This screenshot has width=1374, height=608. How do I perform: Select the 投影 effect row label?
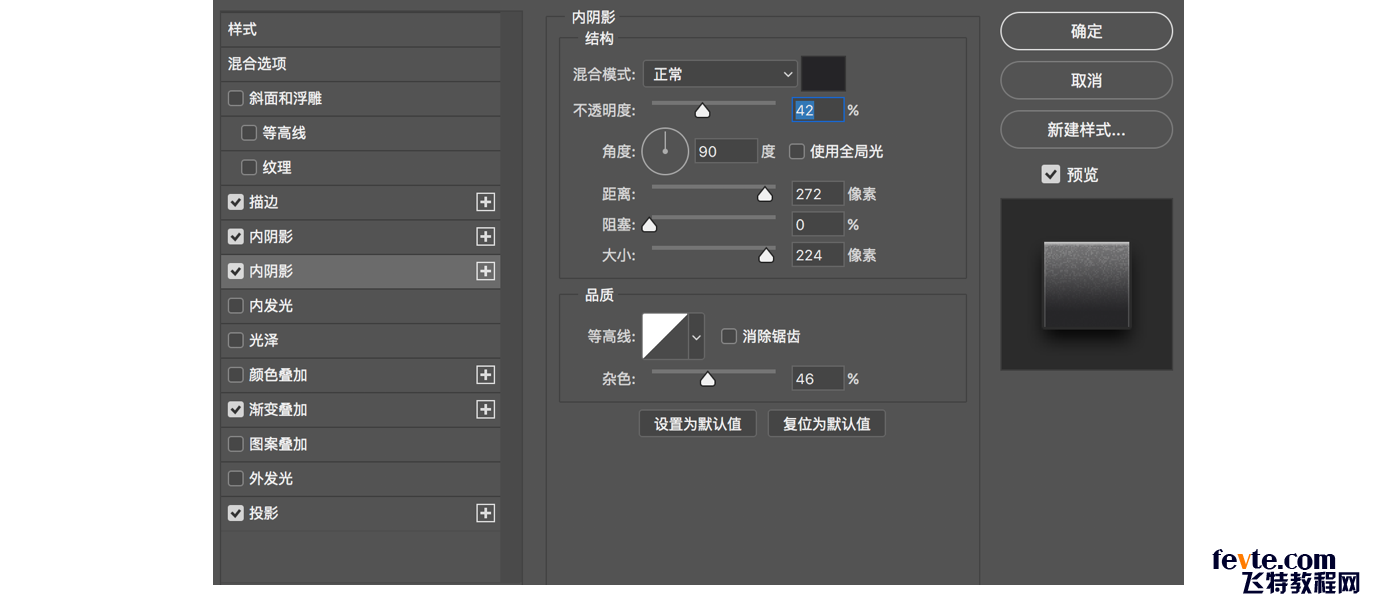pyautogui.click(x=264, y=513)
